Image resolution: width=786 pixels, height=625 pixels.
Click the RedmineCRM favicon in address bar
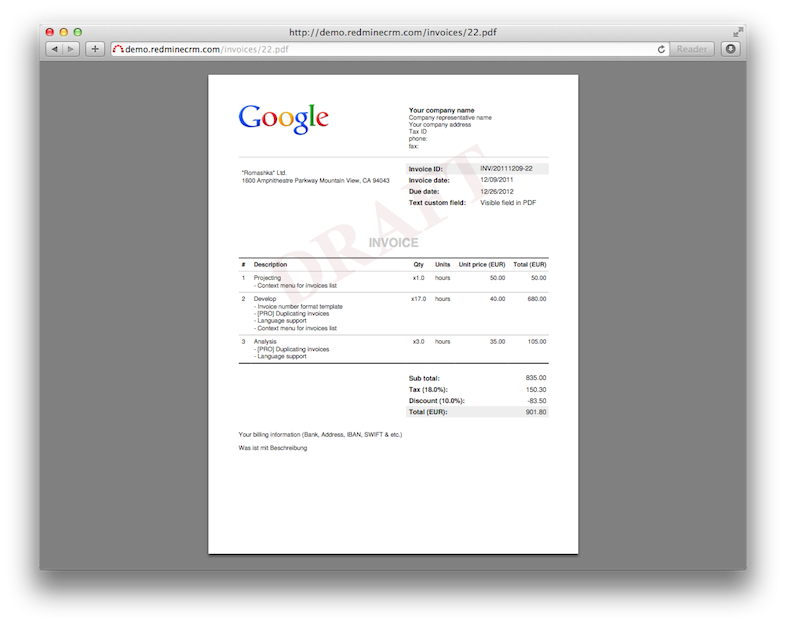117,49
